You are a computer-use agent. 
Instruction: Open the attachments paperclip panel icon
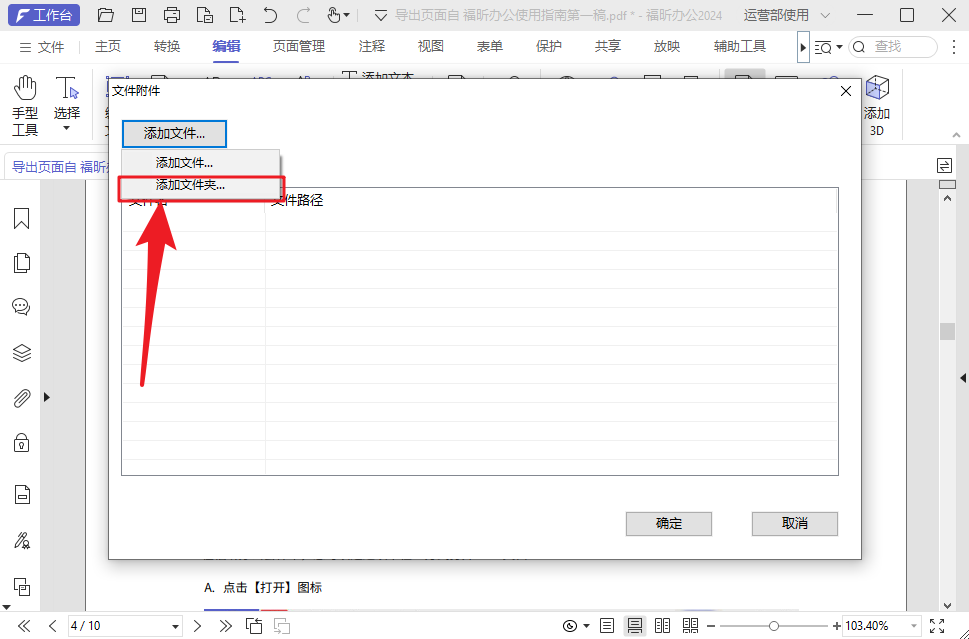pos(22,398)
